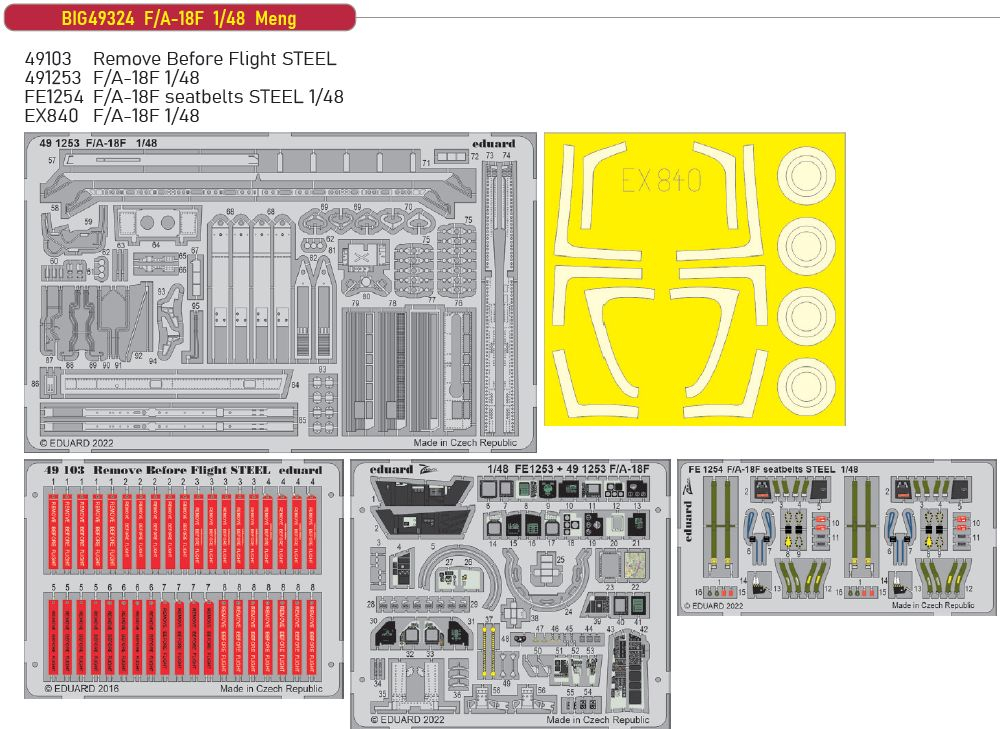Open the yellow EX840 mask sheet image
Image resolution: width=1000 pixels, height=729 pixels.
click(695, 279)
